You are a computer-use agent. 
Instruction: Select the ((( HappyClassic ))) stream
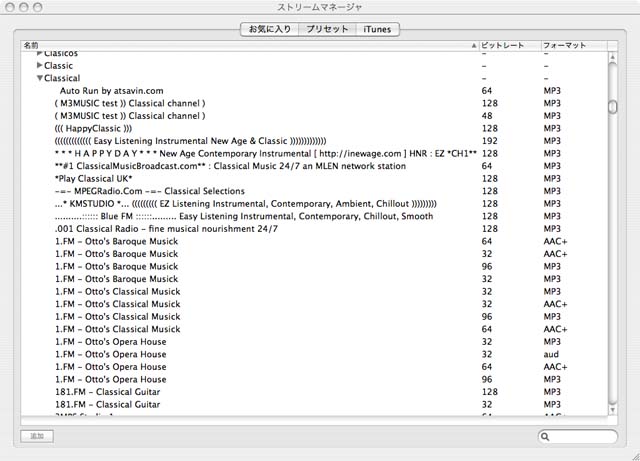(314, 128)
